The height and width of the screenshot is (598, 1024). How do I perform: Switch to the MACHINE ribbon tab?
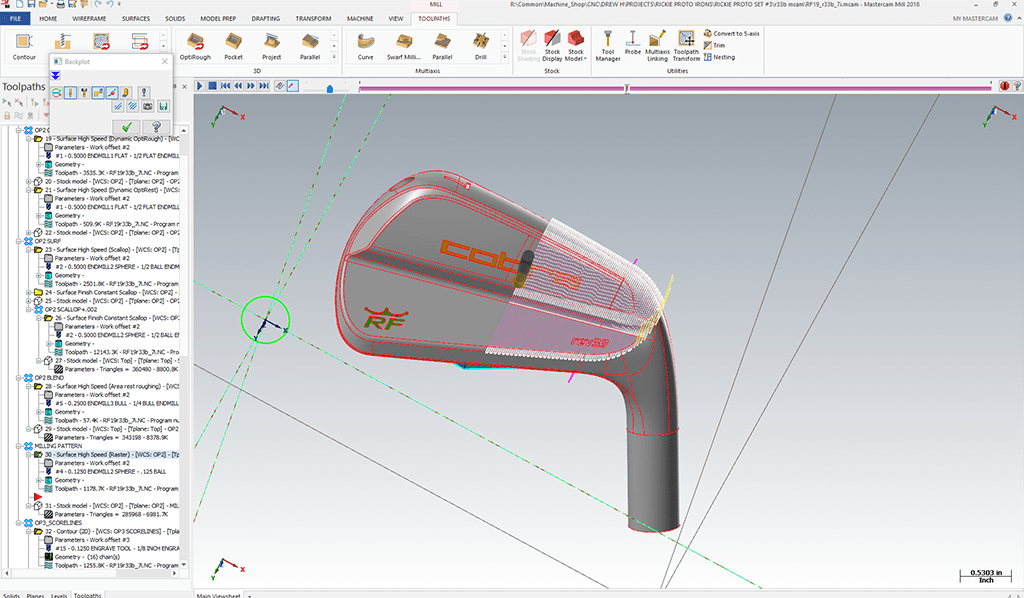click(360, 18)
